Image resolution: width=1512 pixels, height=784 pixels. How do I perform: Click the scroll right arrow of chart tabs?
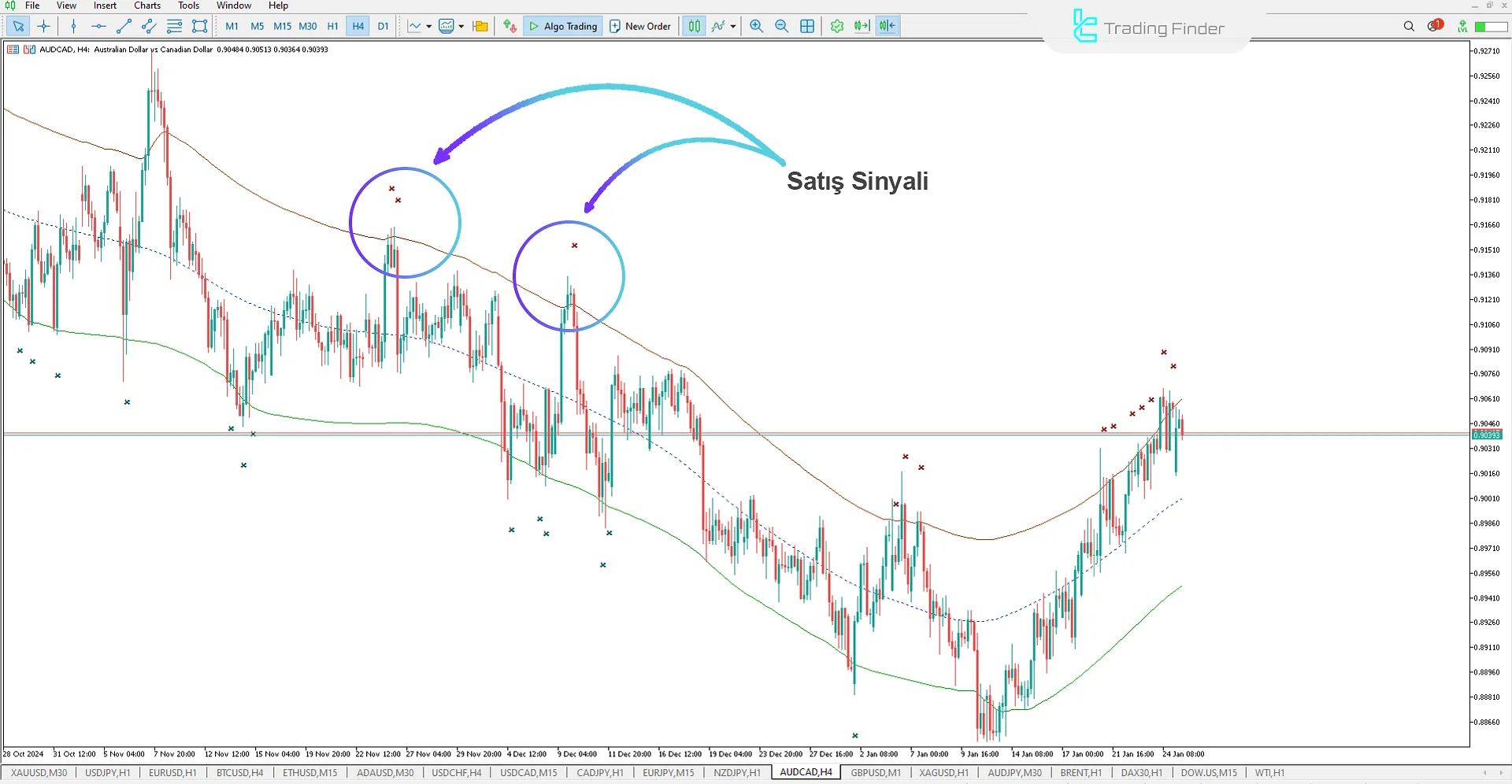[x=1501, y=773]
